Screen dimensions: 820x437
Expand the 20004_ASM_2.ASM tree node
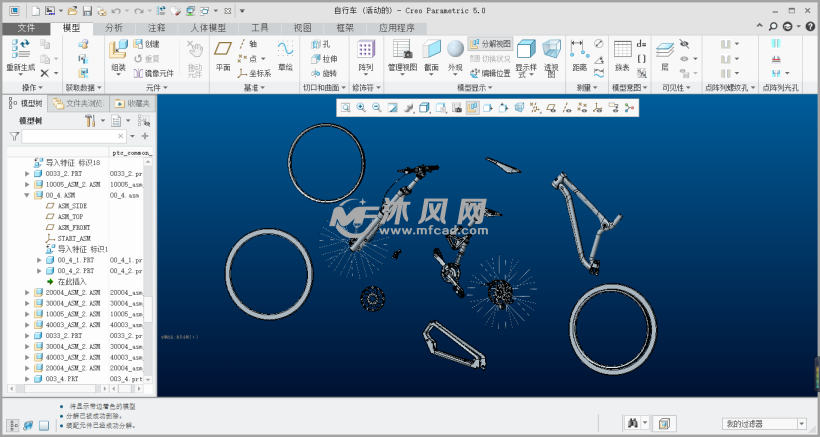coord(27,292)
